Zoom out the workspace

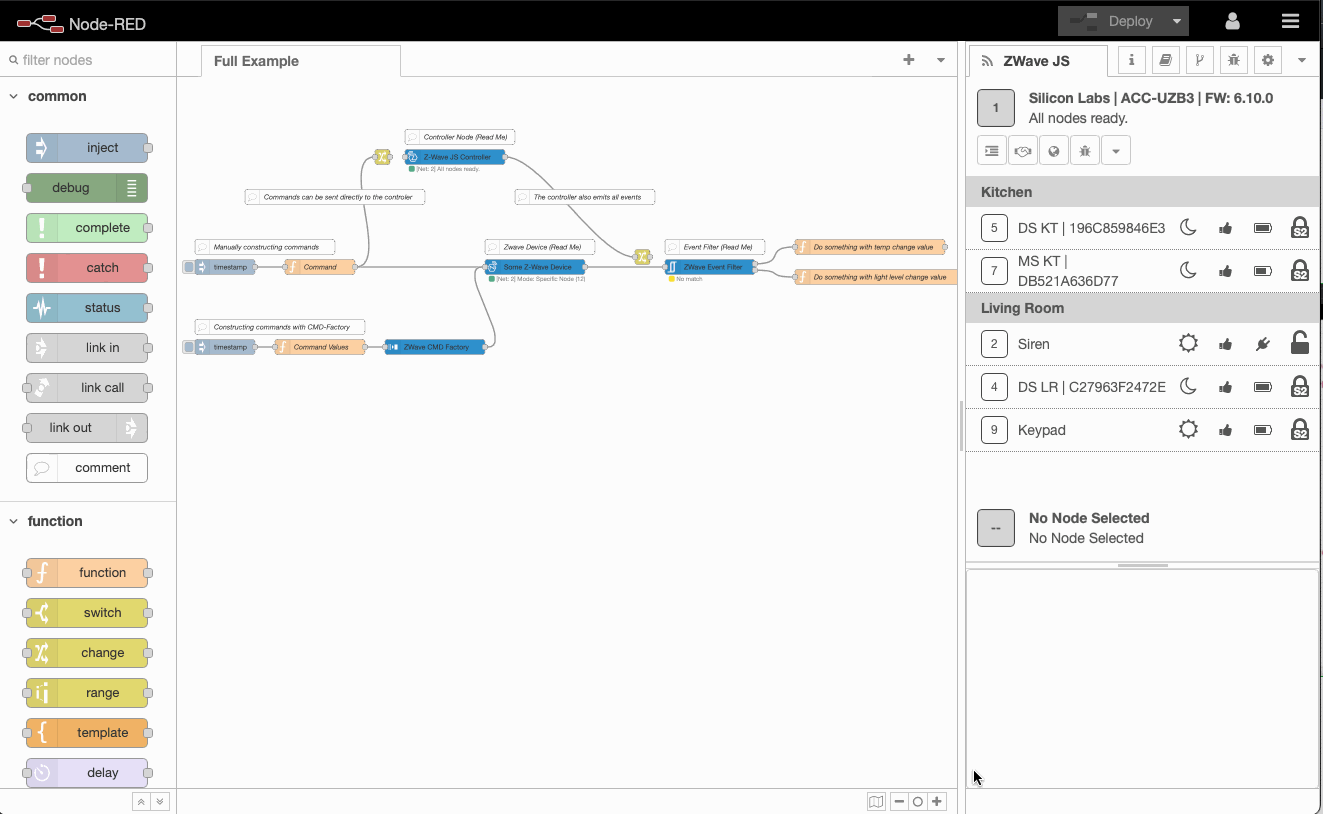click(x=900, y=802)
